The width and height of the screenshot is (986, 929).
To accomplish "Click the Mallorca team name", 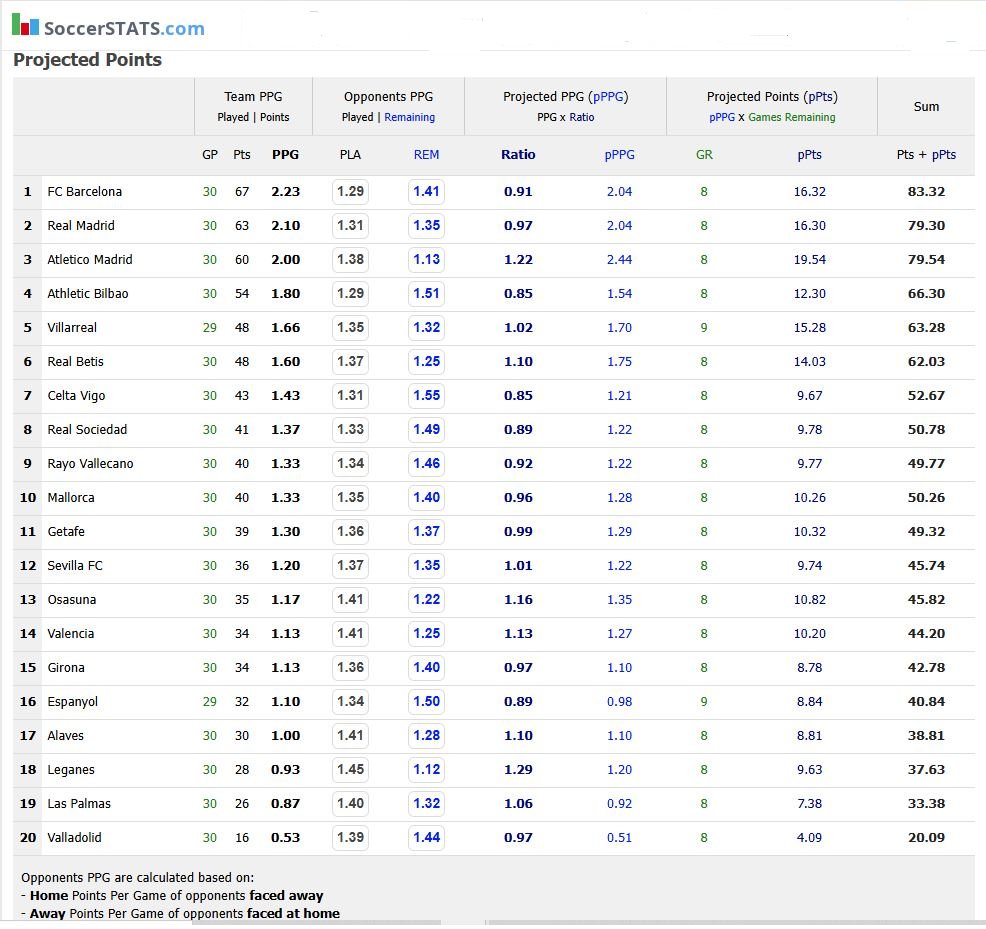I will (x=70, y=498).
